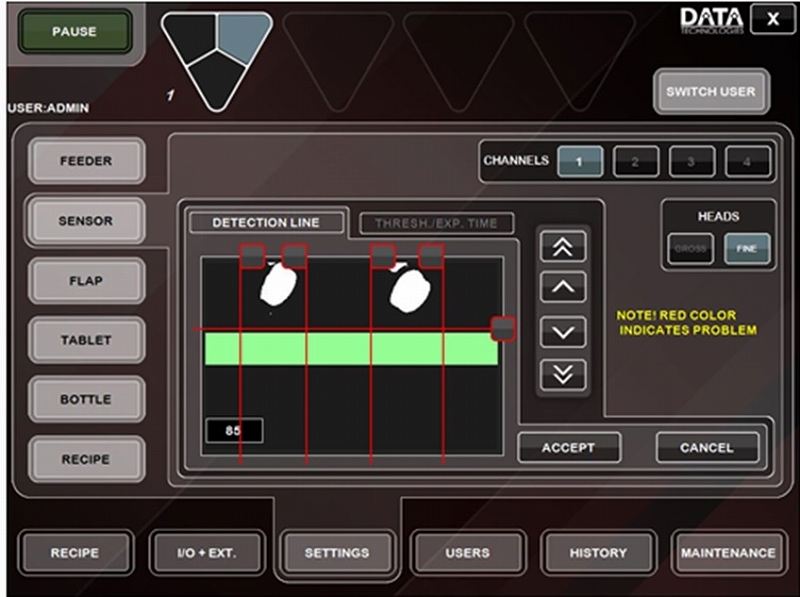This screenshot has width=800, height=597.
Task: Go to the MAINTENANCE section
Action: (728, 552)
